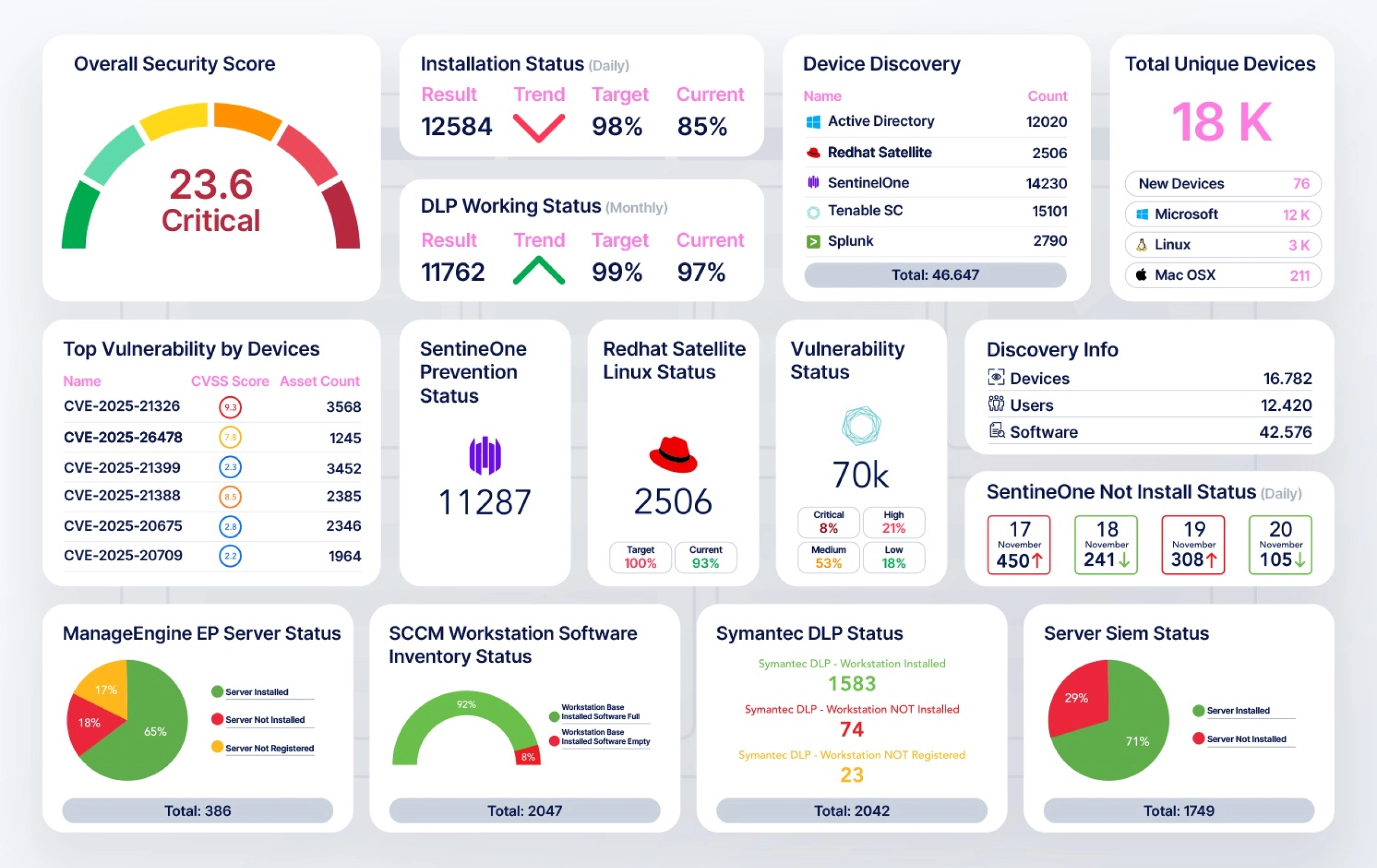
Task: Click the Tenable SC ring icon
Action: click(813, 212)
